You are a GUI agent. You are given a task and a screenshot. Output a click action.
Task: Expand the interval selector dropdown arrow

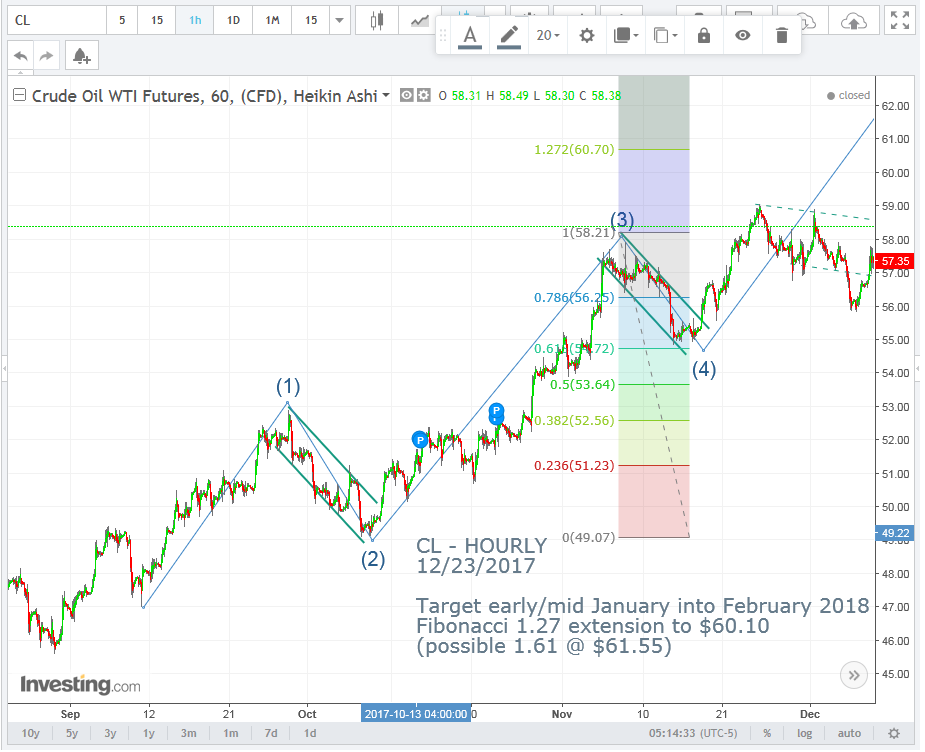(338, 20)
